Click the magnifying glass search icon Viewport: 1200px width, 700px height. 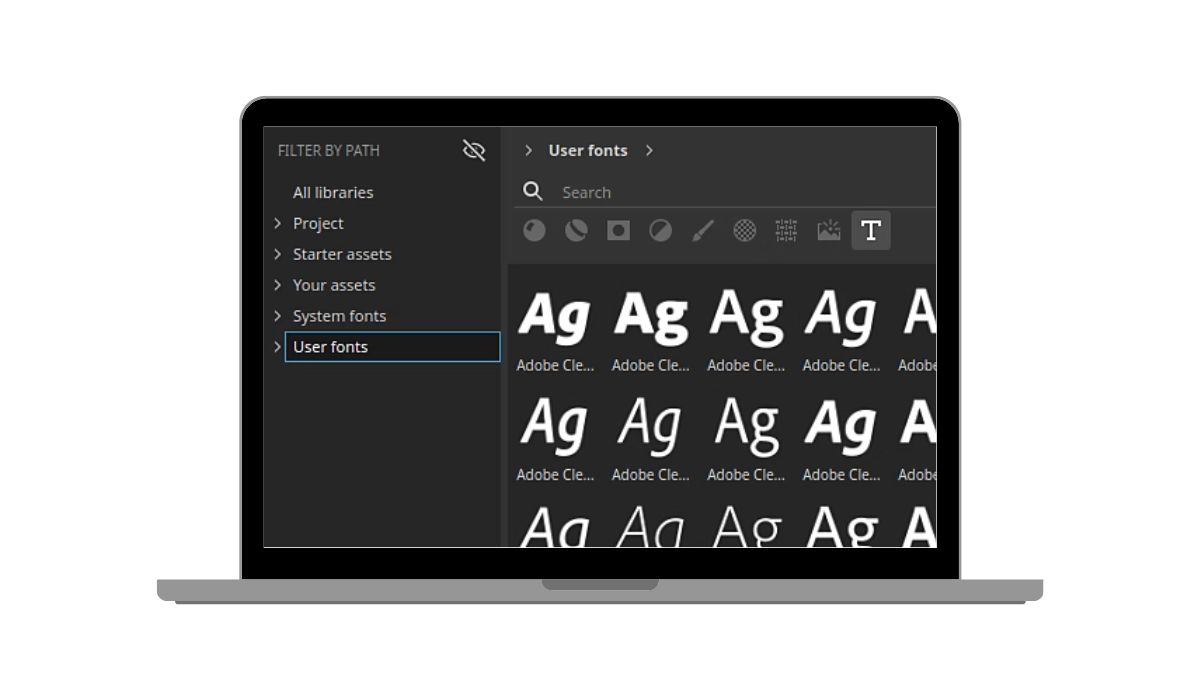coord(533,191)
